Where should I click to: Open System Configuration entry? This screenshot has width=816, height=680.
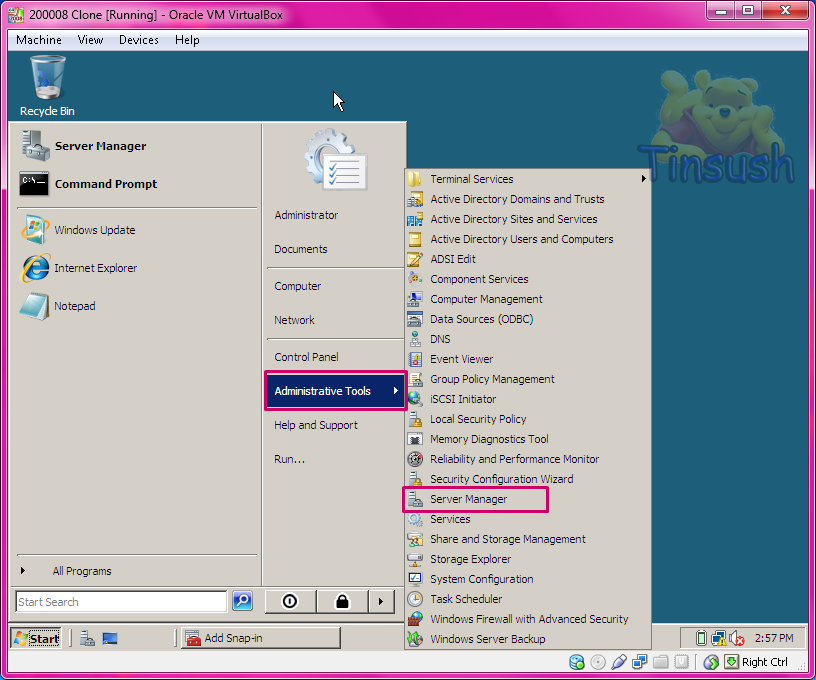point(528,579)
